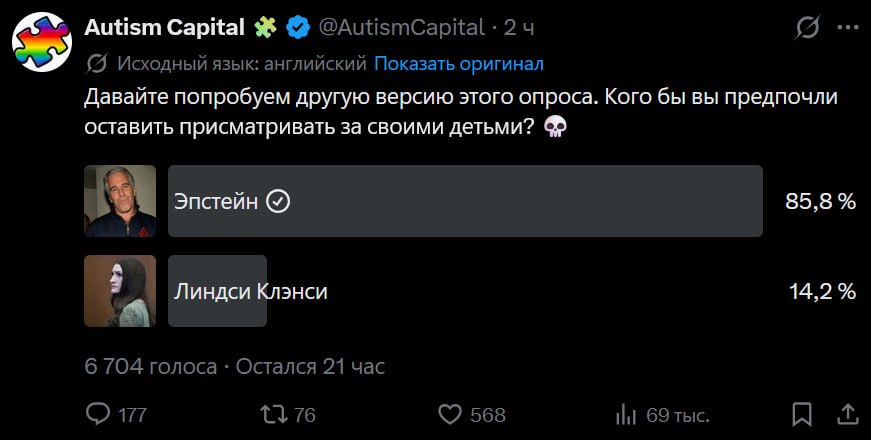
Task: Open the @AutismCapital handle link
Action: 401,27
